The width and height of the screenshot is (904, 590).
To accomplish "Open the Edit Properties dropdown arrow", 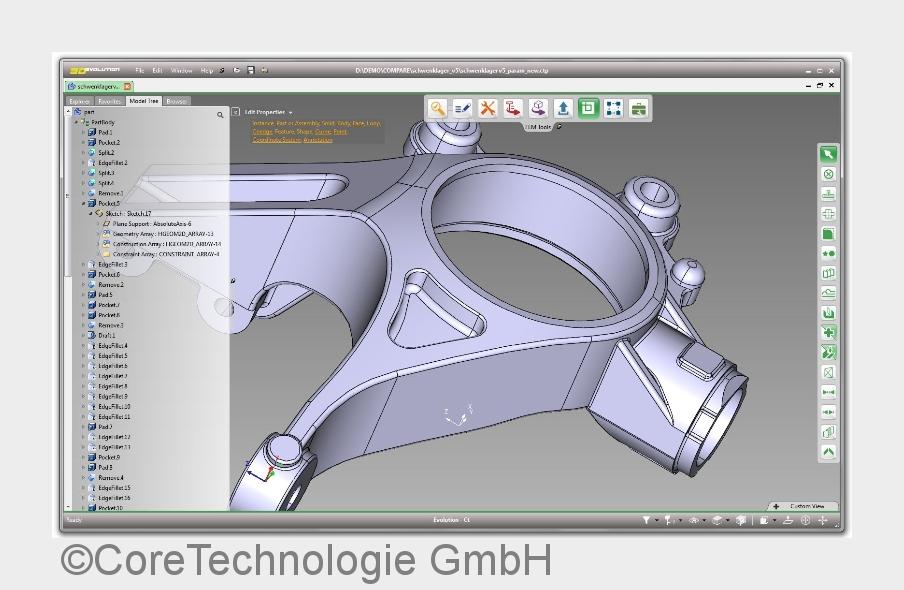I will (x=291, y=112).
